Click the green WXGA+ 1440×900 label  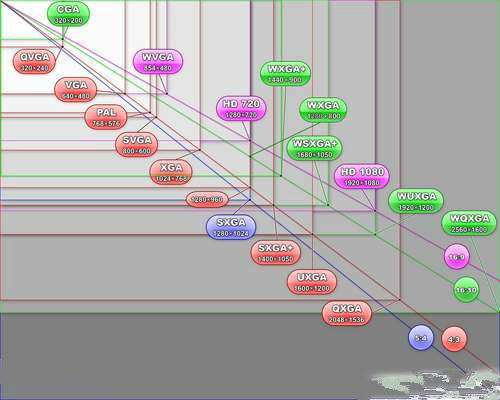click(285, 74)
